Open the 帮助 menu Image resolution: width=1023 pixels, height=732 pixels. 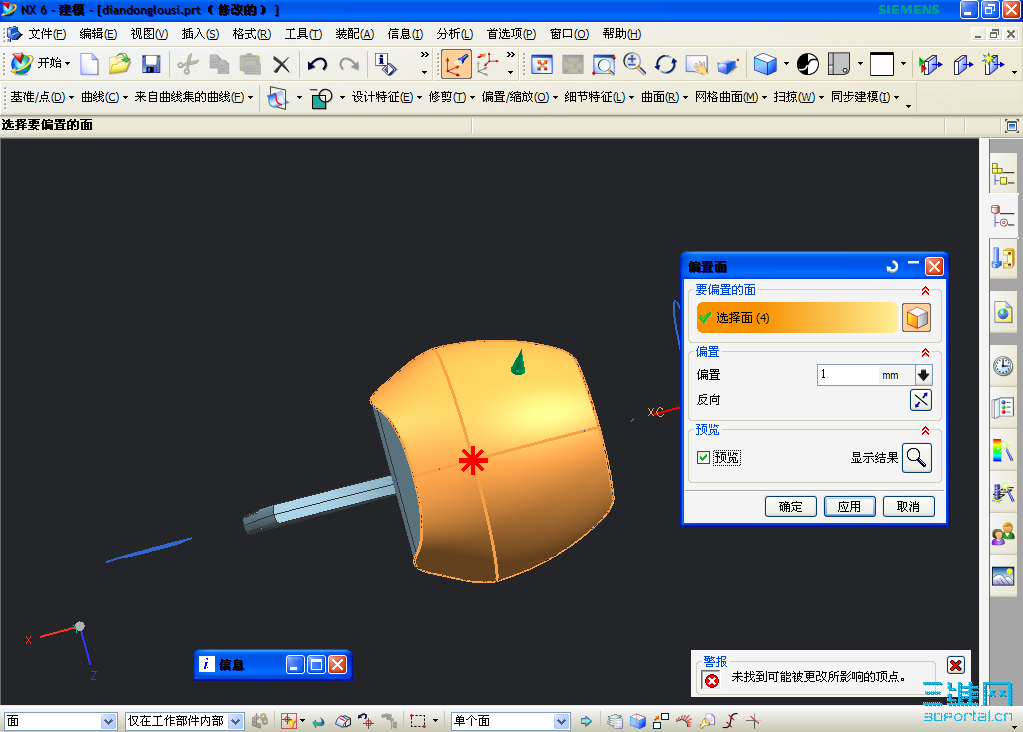point(622,34)
